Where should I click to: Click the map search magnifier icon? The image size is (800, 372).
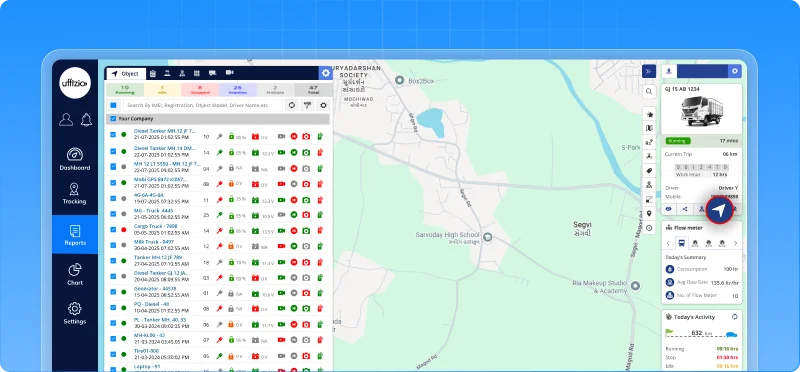(x=649, y=92)
